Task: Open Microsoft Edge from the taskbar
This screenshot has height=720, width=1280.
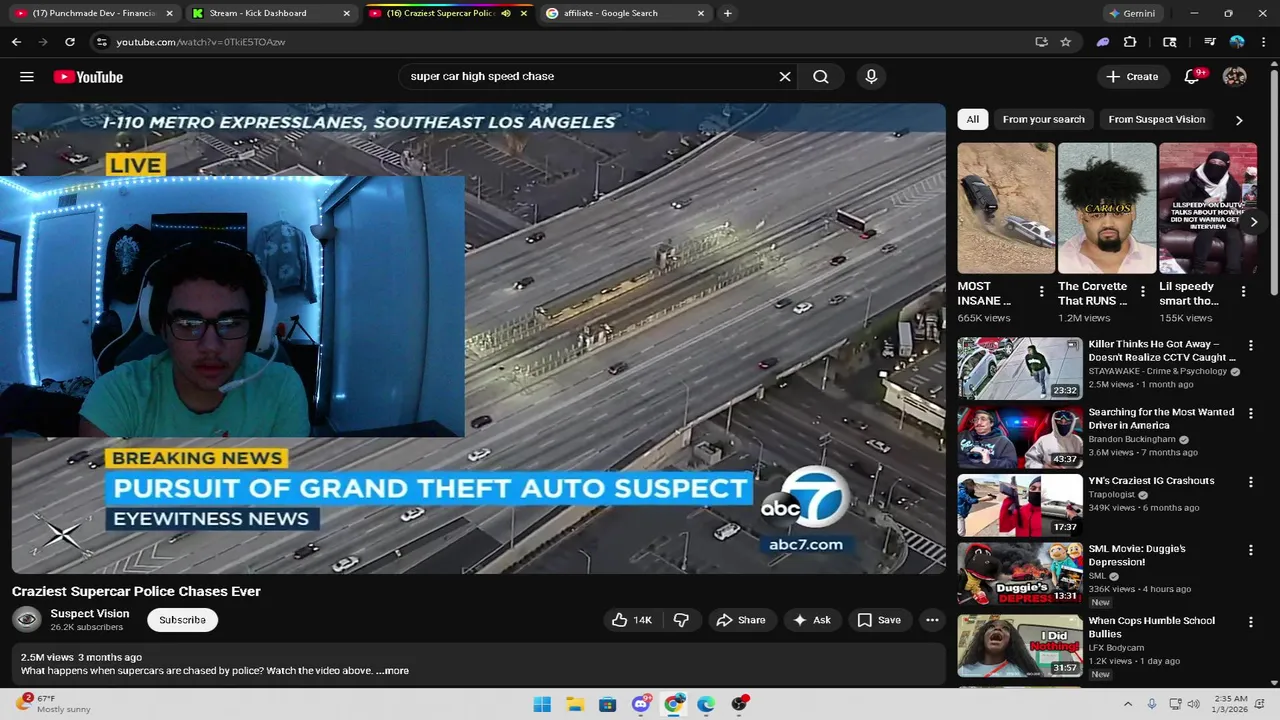Action: (706, 704)
